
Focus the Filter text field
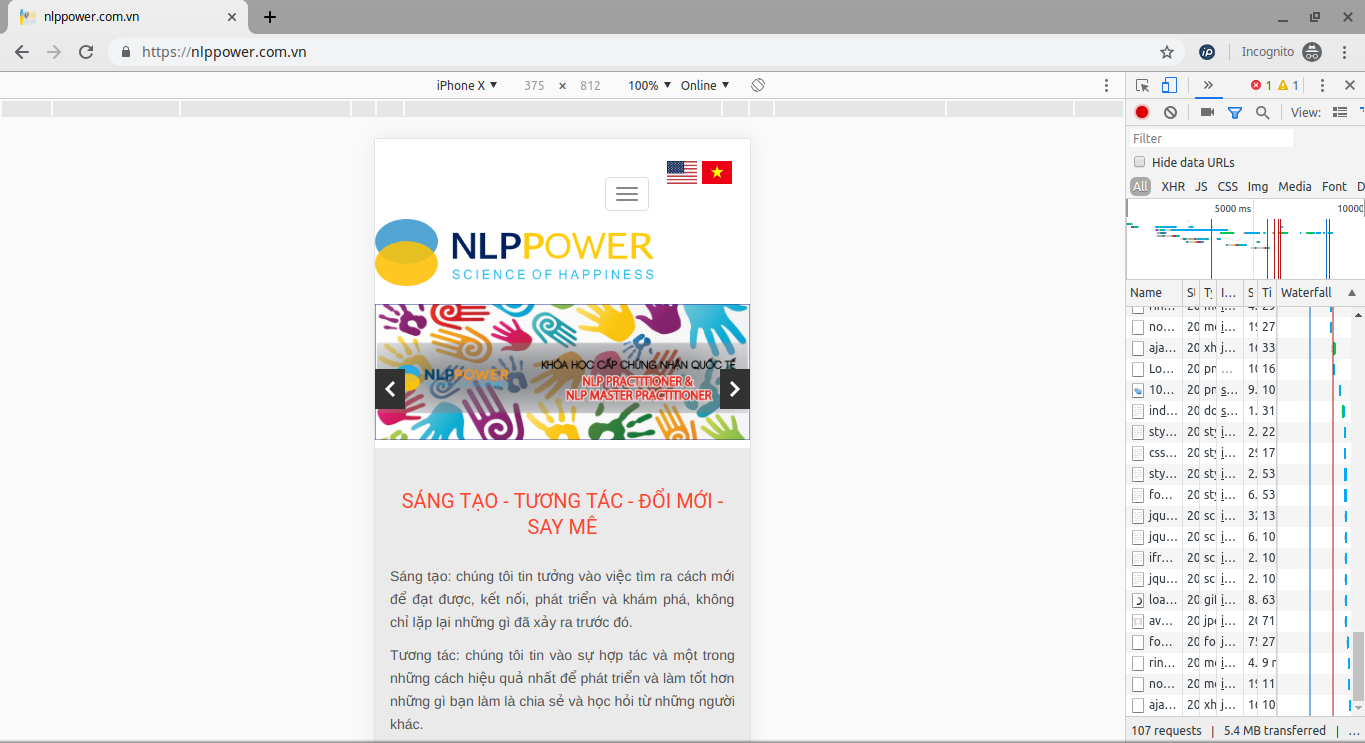tap(1211, 138)
